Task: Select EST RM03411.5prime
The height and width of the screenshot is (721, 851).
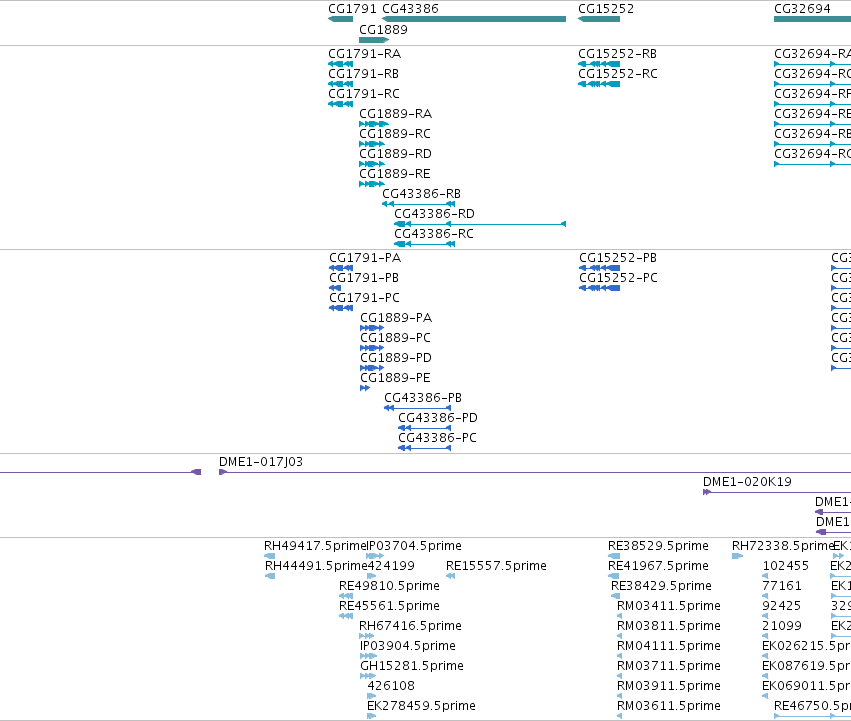Action: tap(669, 606)
